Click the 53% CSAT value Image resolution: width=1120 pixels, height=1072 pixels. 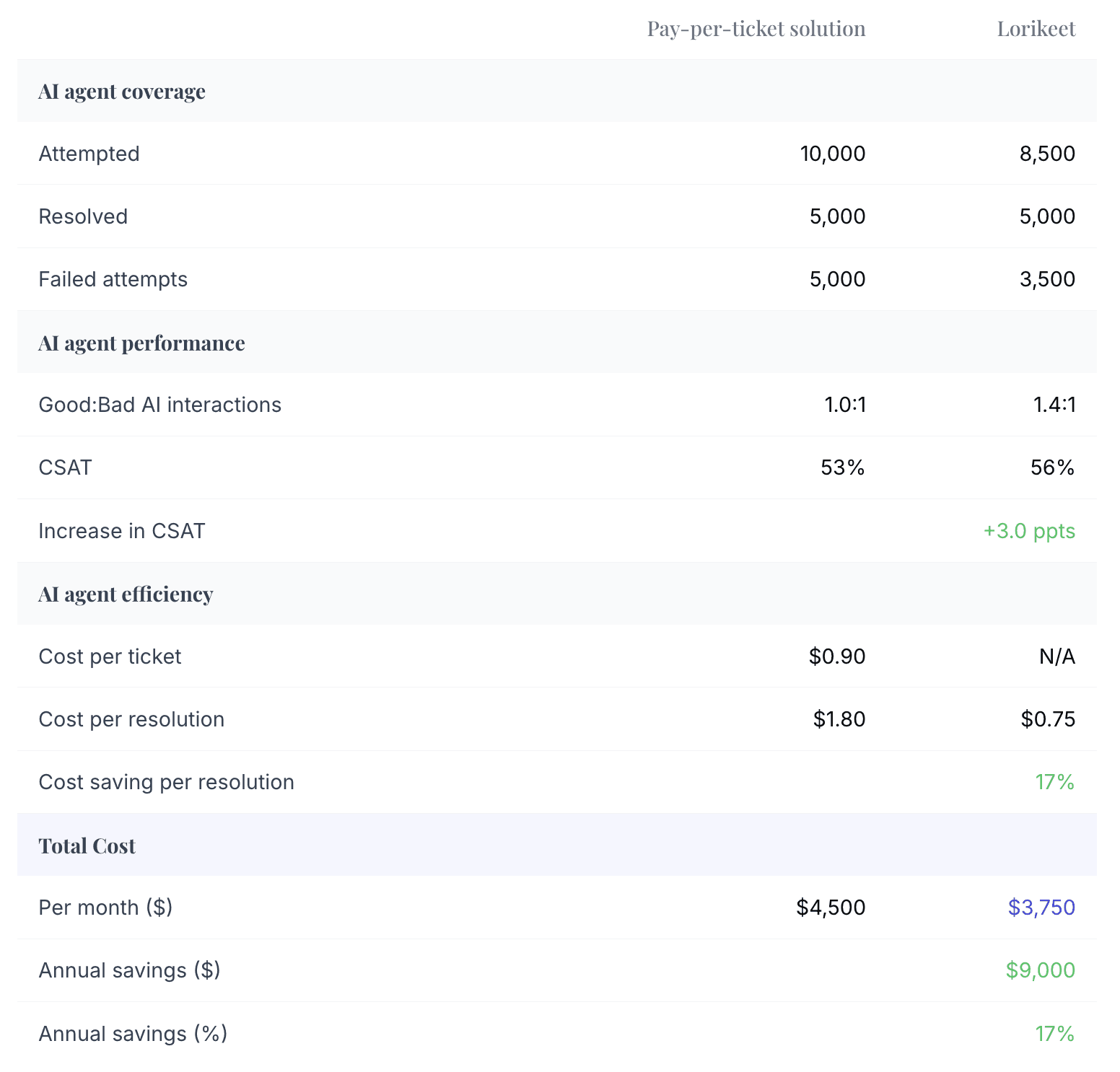(842, 467)
